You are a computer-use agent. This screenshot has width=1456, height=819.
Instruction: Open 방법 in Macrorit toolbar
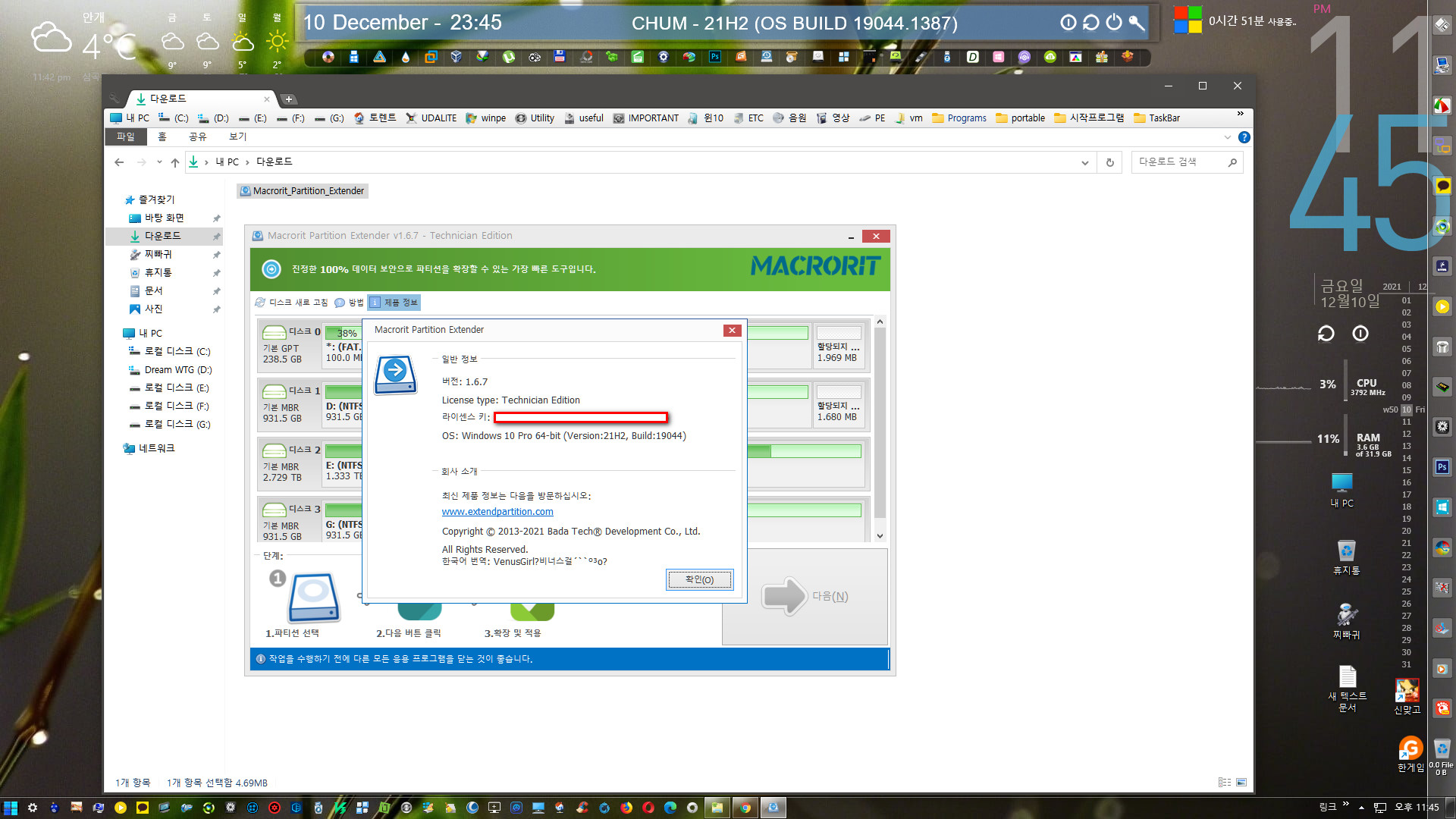[349, 303]
